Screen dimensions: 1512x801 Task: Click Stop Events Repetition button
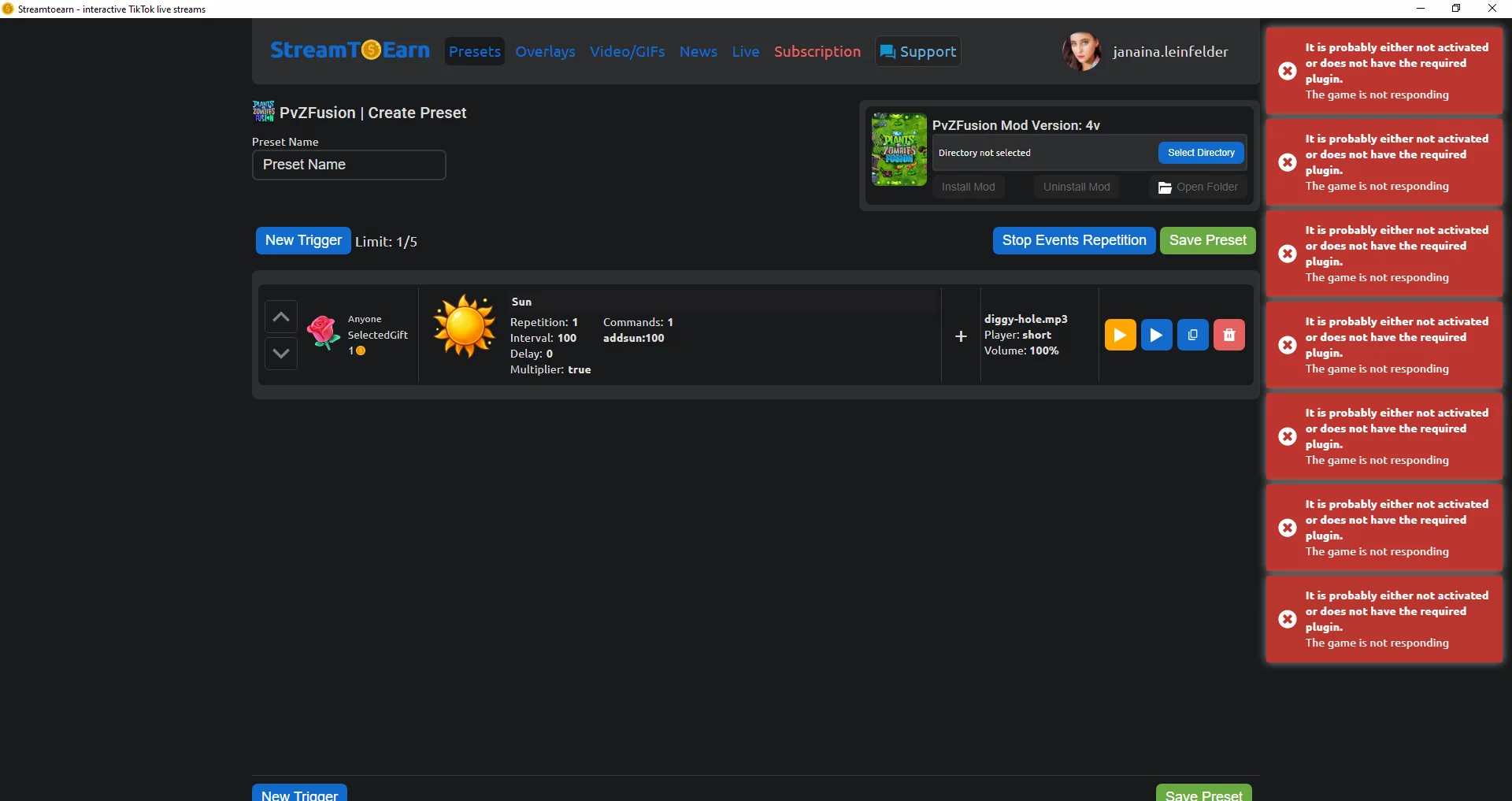coord(1073,240)
